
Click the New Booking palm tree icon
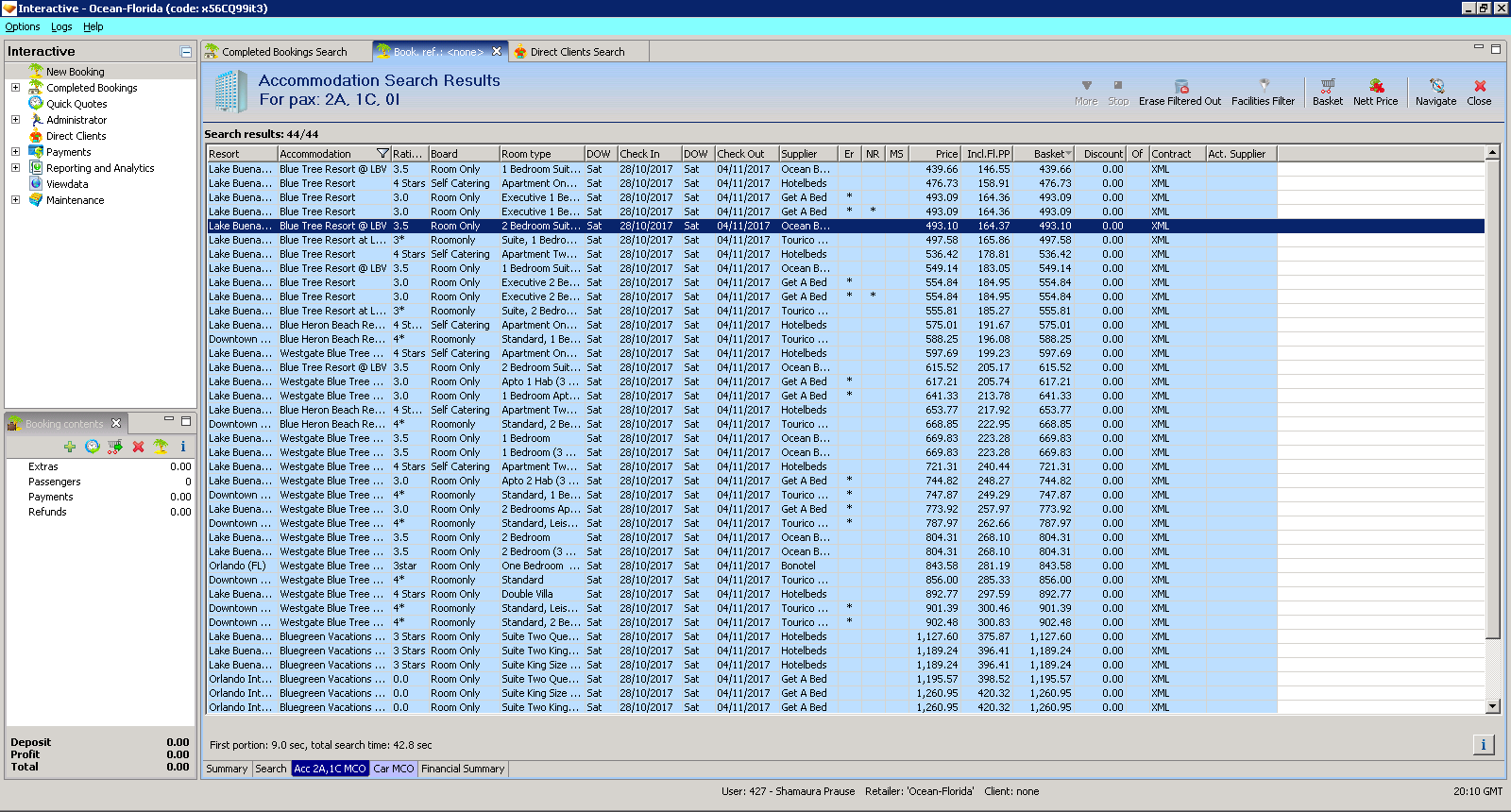(x=36, y=71)
